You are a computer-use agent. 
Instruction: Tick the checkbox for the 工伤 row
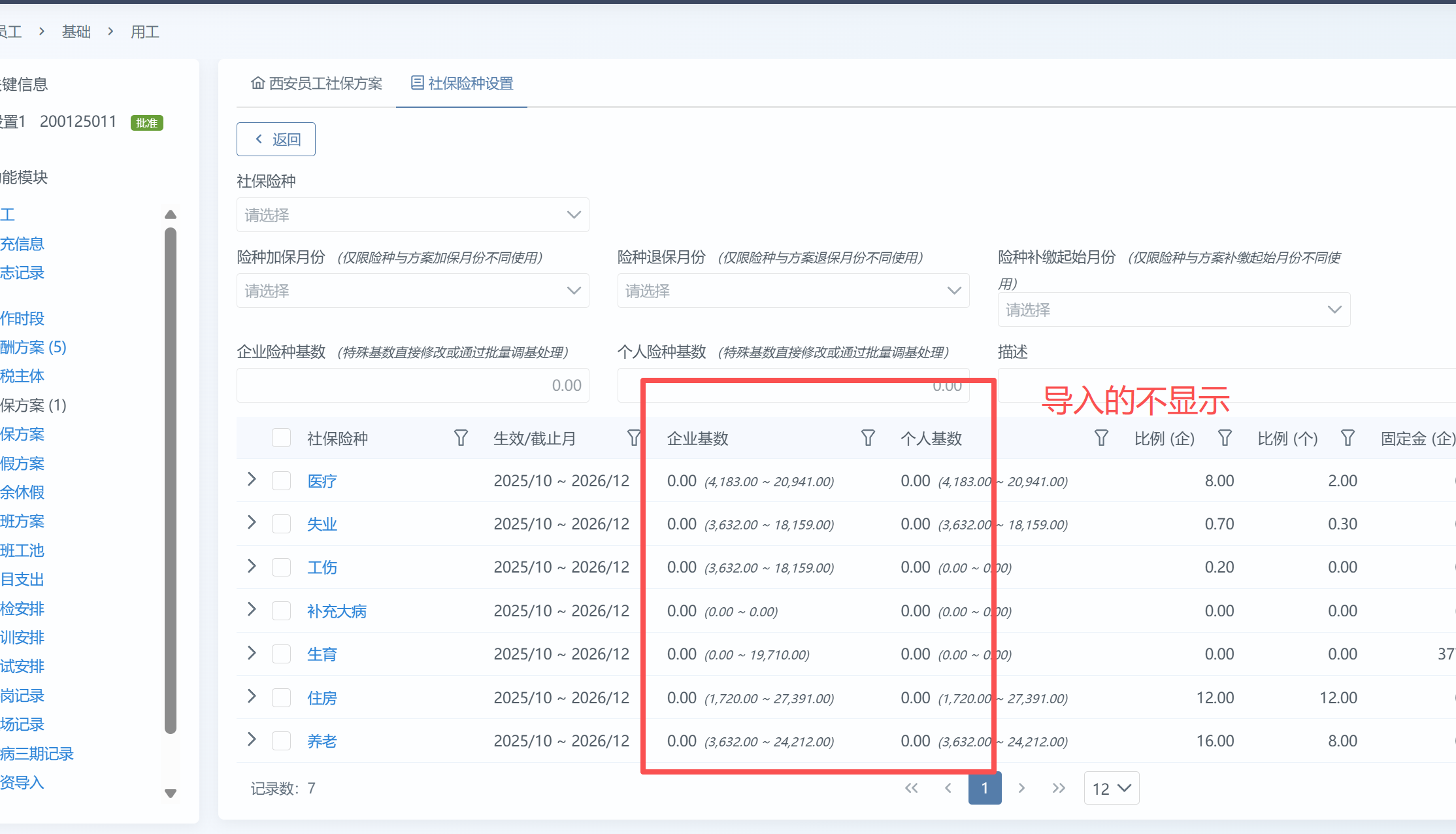coord(281,567)
